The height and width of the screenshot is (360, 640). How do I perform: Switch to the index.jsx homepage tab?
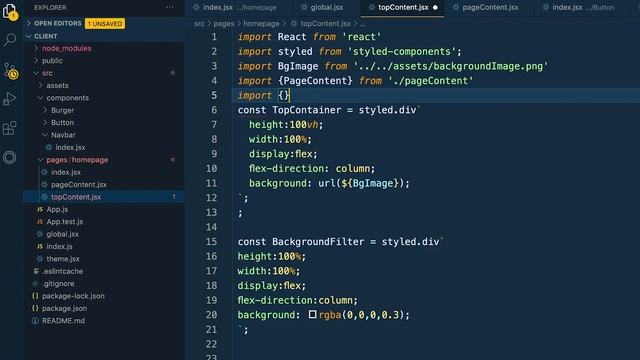tap(235, 7)
